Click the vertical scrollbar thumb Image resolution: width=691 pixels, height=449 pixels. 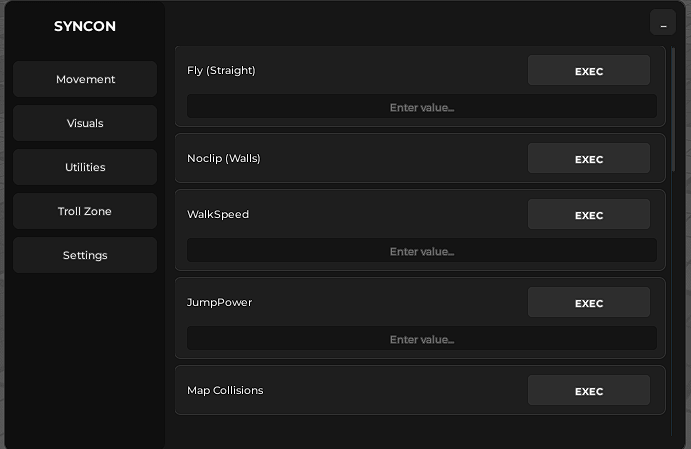coord(673,109)
